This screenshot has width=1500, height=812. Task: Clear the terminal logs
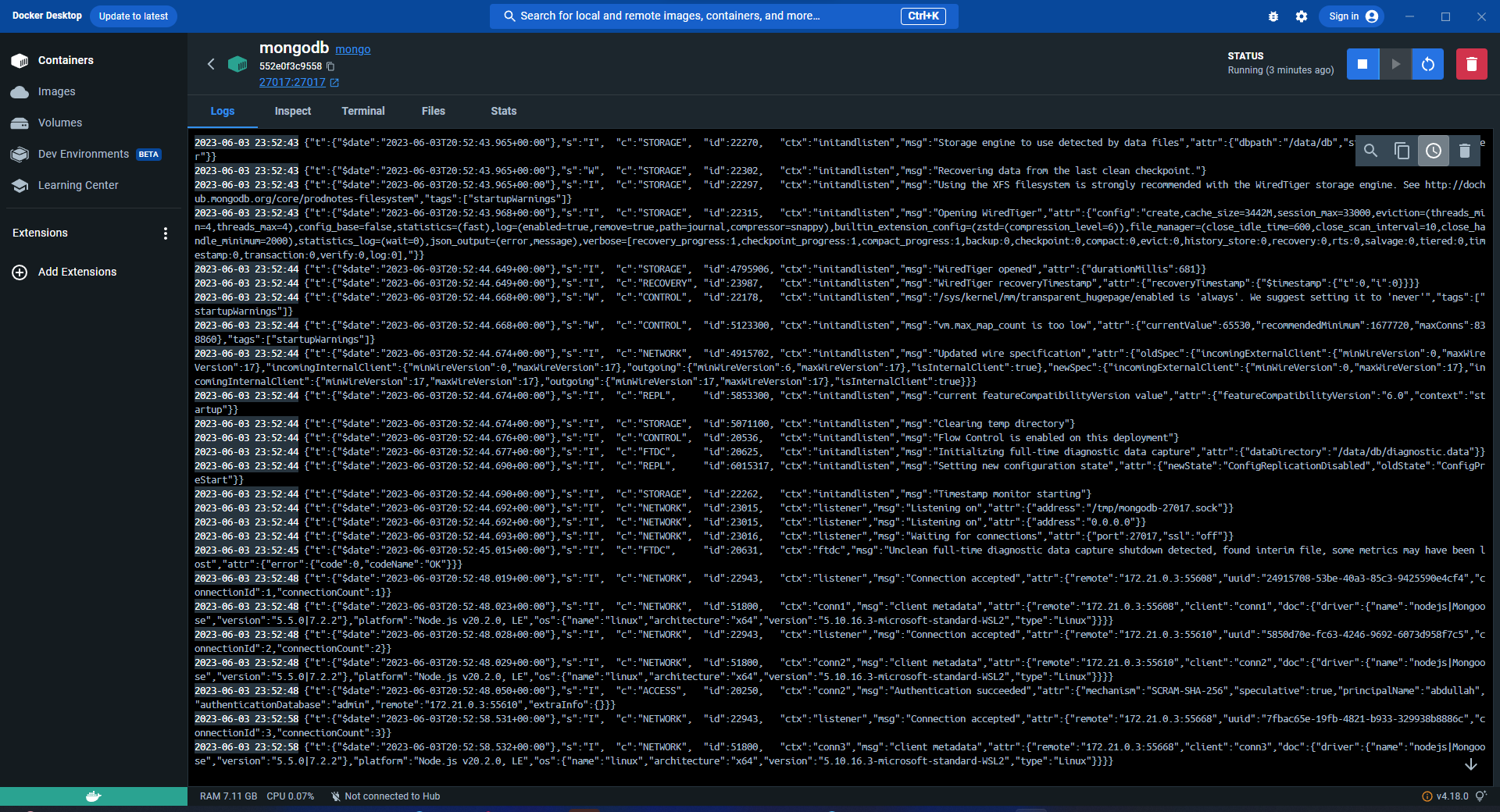click(x=1465, y=151)
